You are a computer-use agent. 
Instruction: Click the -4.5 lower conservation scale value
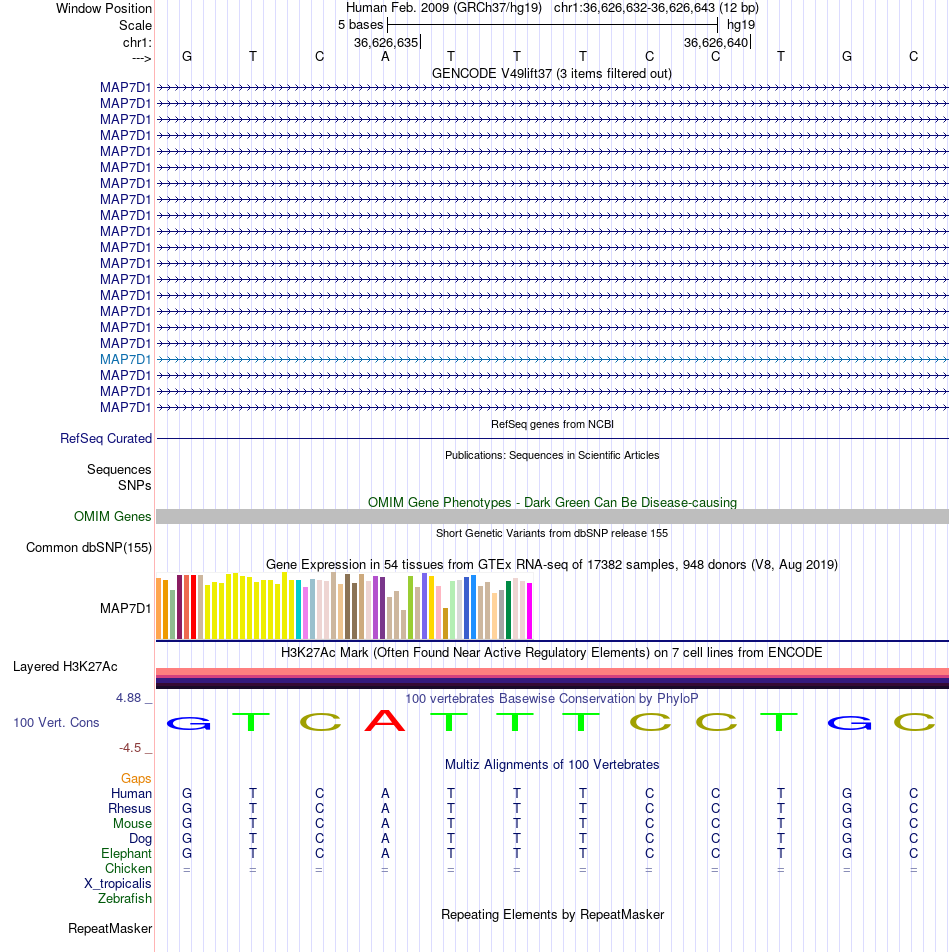coord(130,748)
